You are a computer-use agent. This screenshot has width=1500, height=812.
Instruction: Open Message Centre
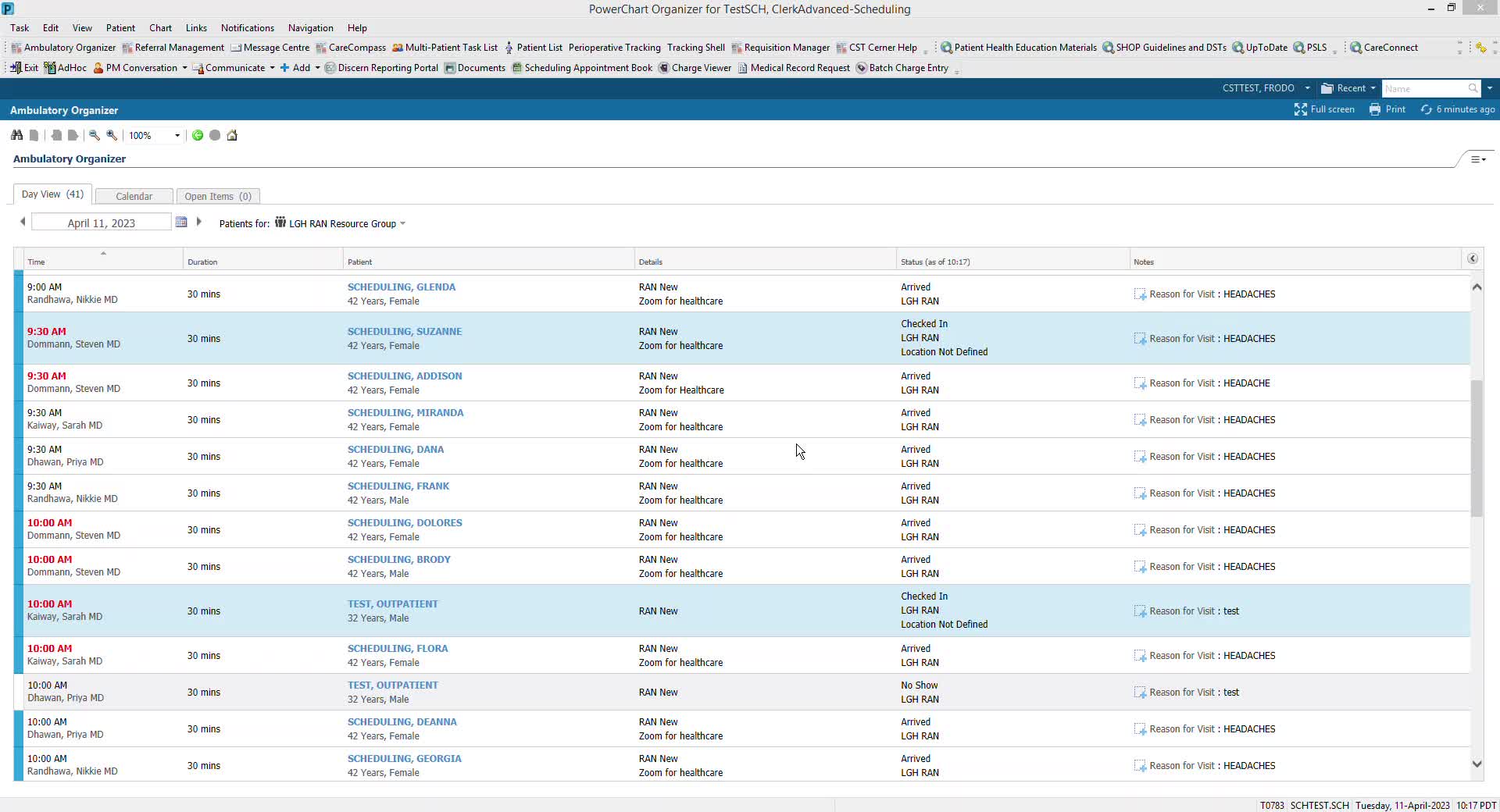pyautogui.click(x=270, y=48)
